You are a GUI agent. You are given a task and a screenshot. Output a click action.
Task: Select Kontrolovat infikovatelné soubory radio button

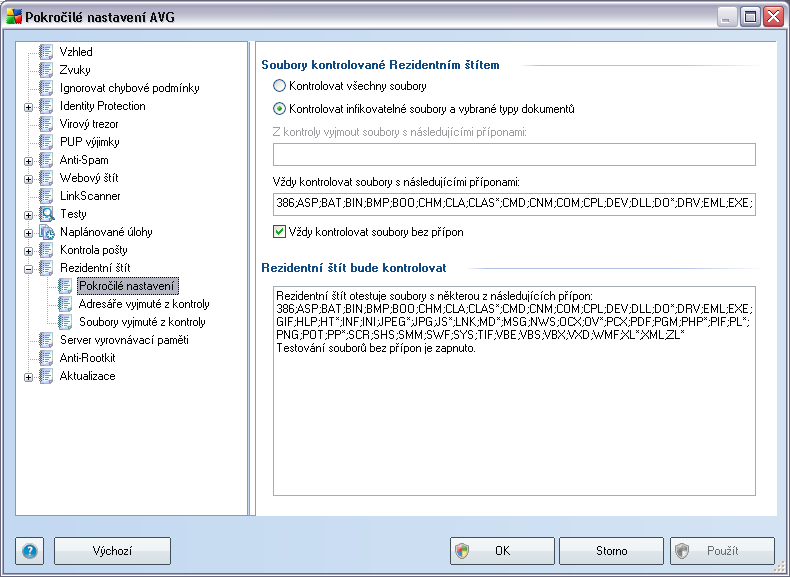279,108
